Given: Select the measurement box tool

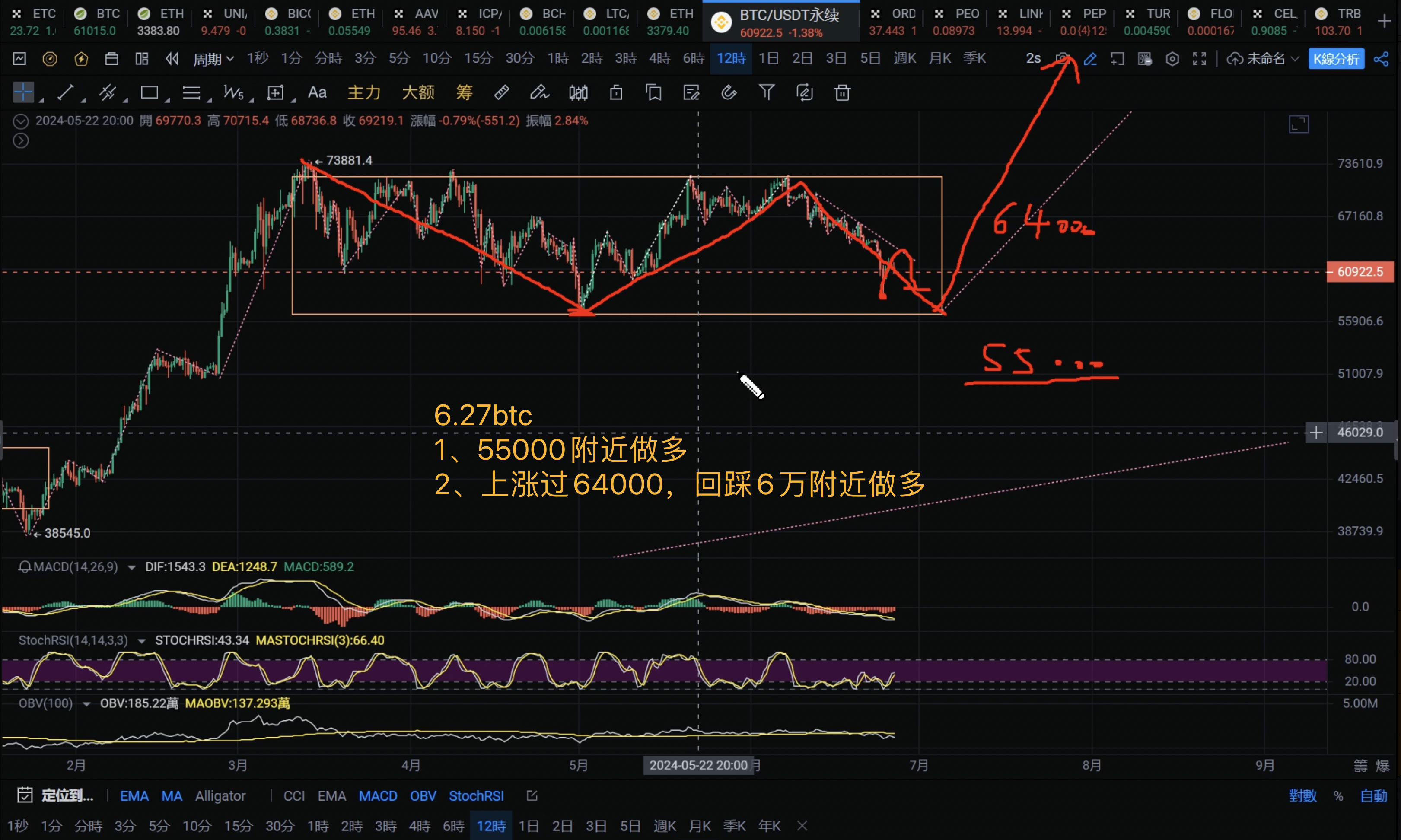Looking at the screenshot, I should 275,92.
